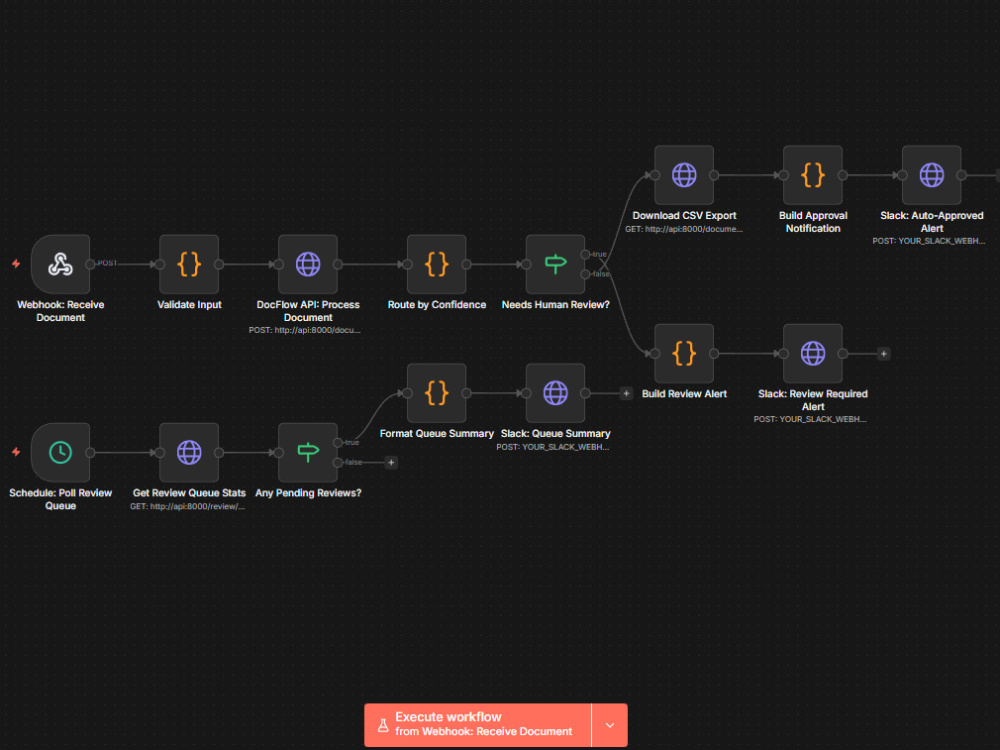
Task: Select Schedule: Poll Review Queue trigger
Action: tap(61, 453)
